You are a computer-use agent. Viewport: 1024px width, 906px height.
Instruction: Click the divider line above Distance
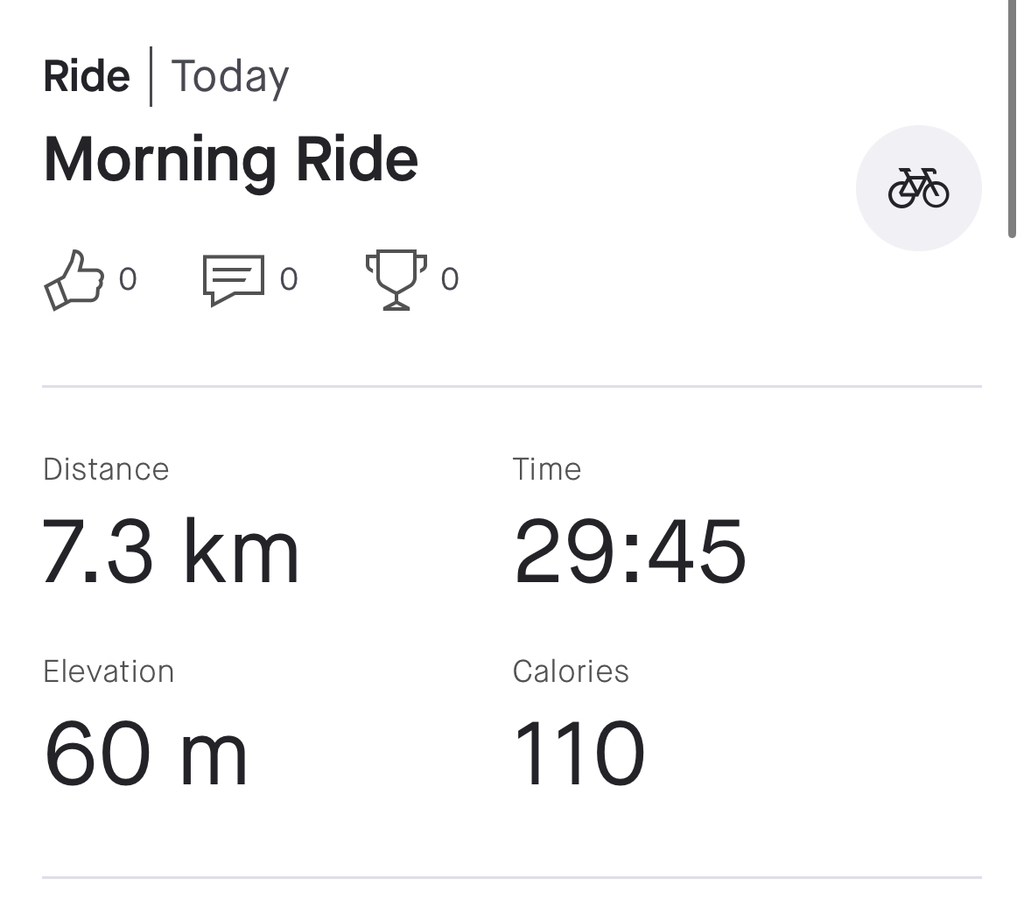point(512,386)
